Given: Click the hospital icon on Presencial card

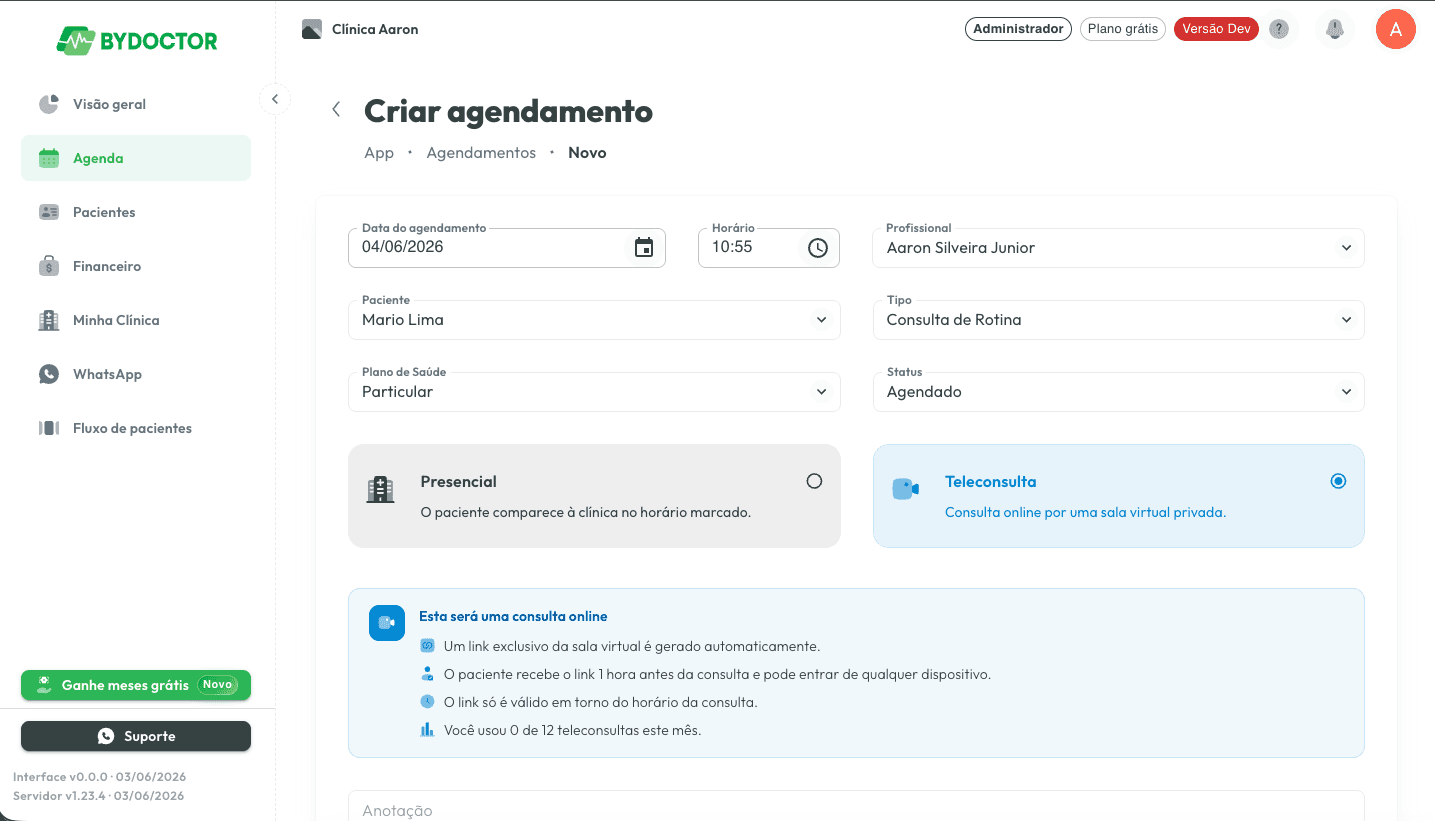Looking at the screenshot, I should click(x=380, y=489).
